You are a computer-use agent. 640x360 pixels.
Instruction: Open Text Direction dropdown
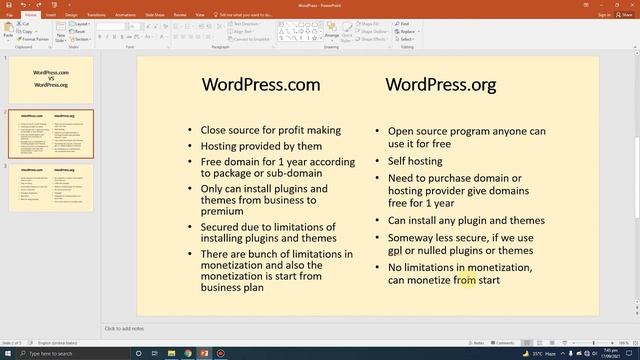244,24
